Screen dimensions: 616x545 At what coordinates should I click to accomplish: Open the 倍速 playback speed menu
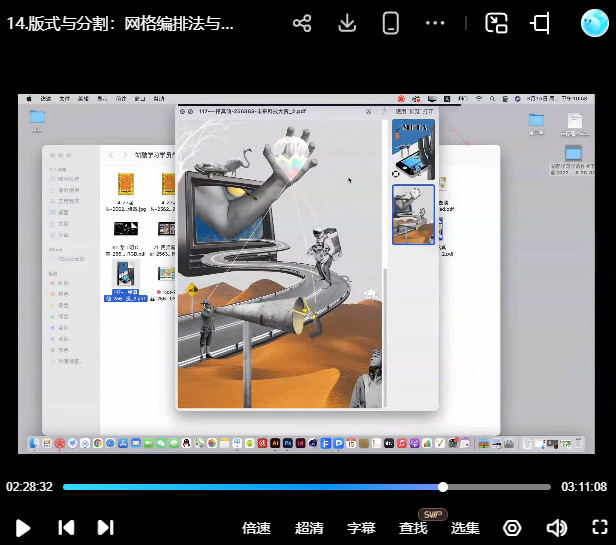257,528
